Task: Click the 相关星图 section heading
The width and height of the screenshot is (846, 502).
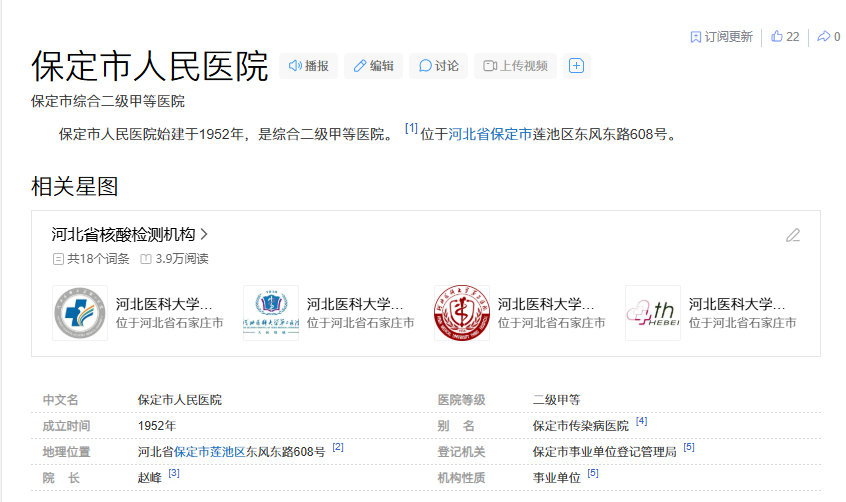Action: 74,187
